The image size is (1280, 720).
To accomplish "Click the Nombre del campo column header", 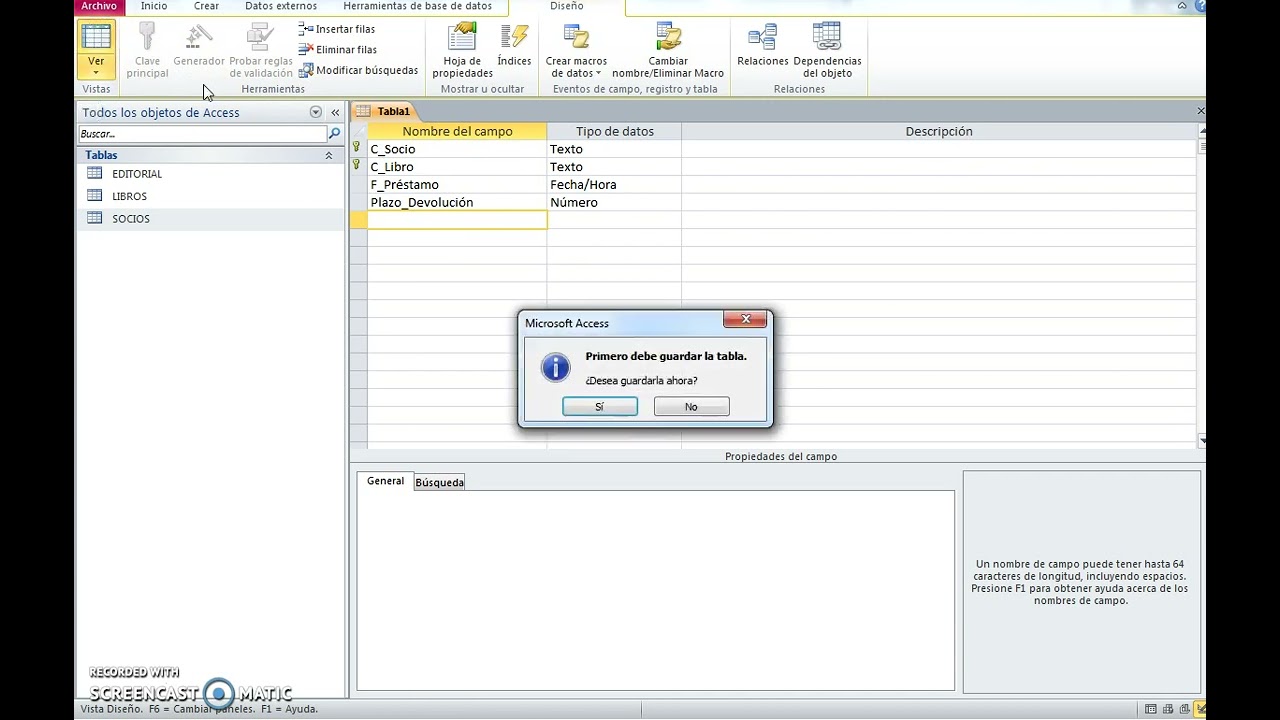I will click(x=457, y=131).
